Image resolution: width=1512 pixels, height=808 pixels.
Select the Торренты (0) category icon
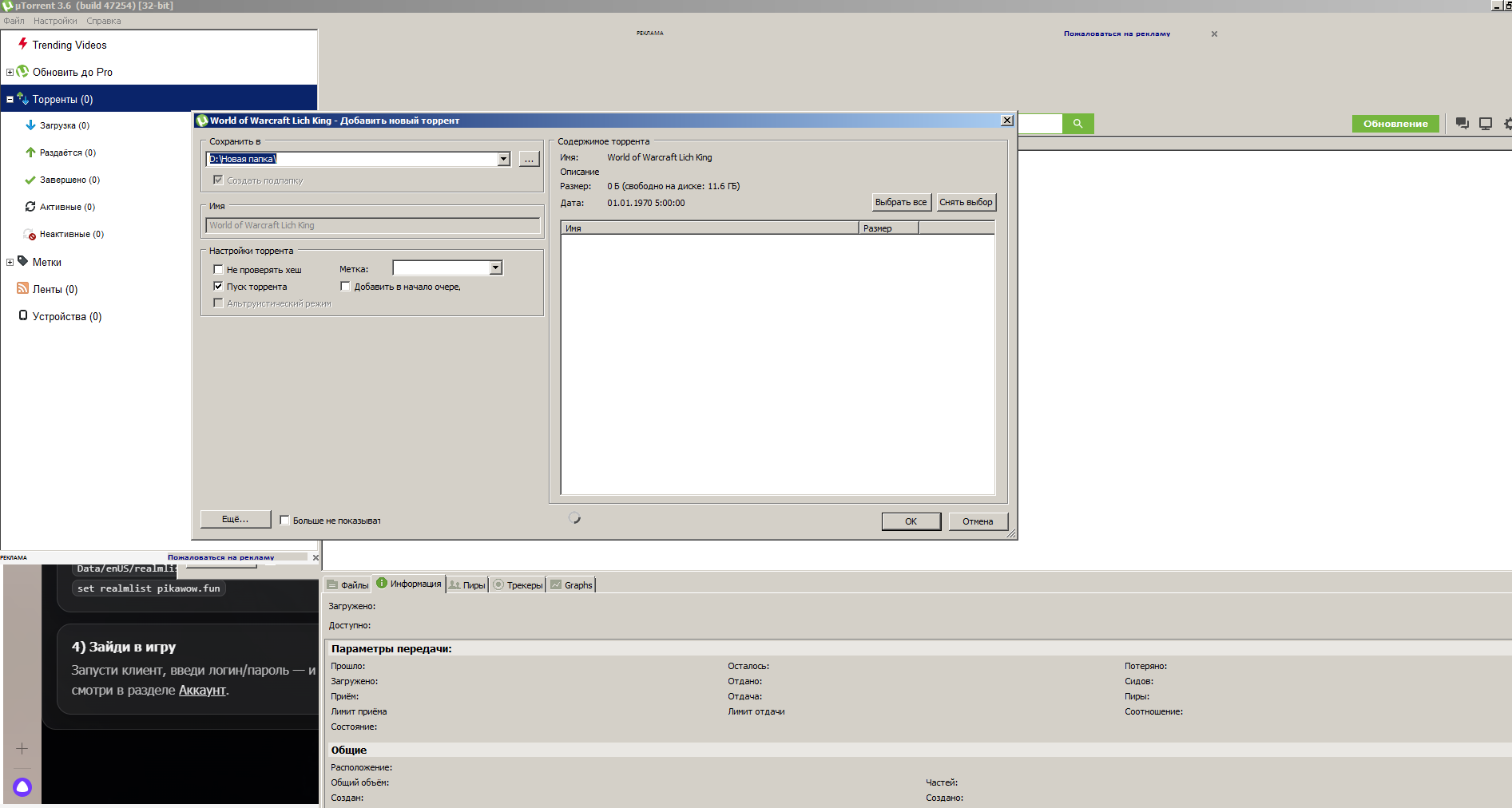[x=22, y=99]
